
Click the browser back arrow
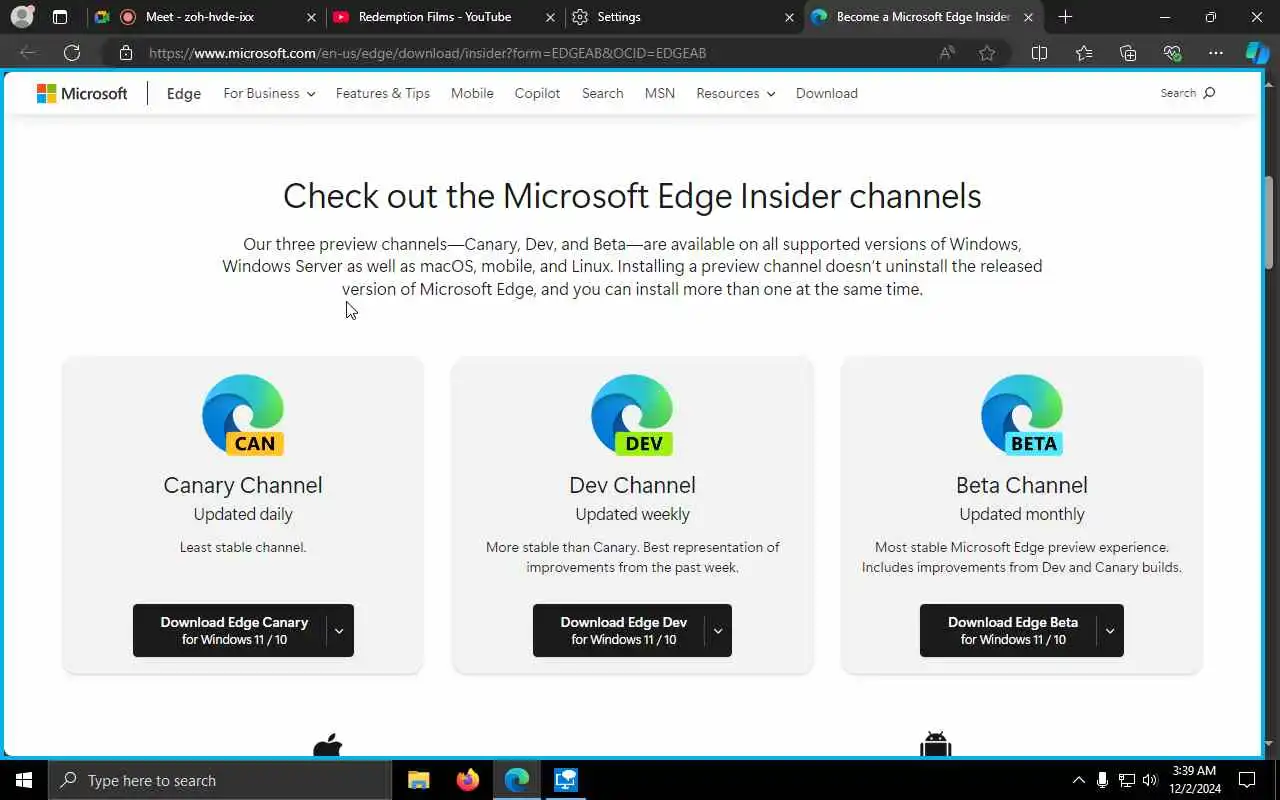tap(28, 53)
